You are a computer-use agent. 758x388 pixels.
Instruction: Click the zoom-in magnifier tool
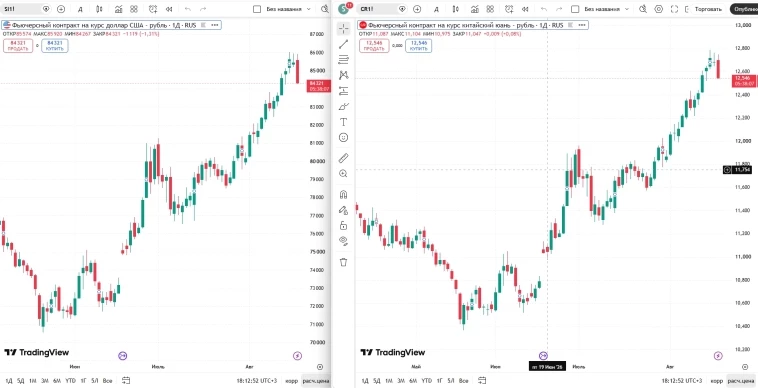pyautogui.click(x=344, y=173)
